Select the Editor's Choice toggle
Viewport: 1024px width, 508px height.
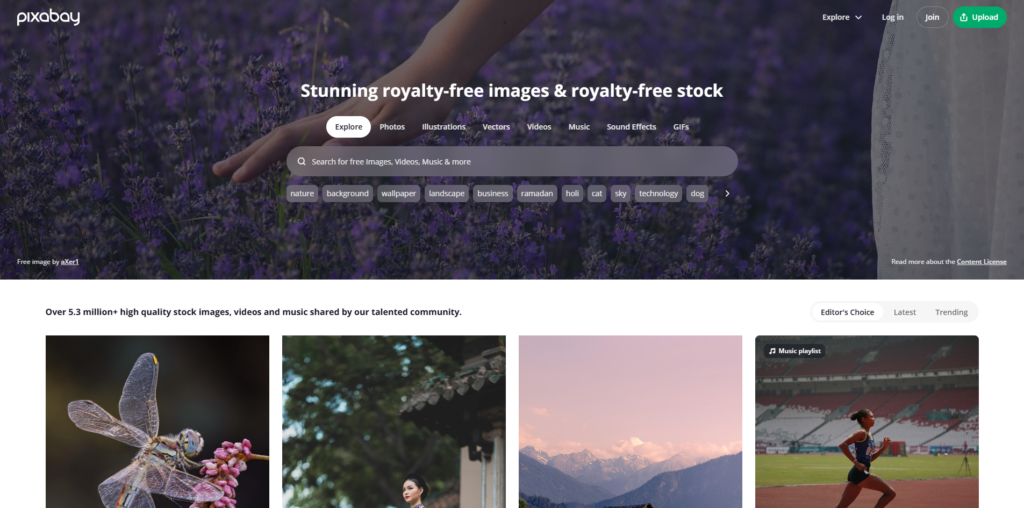point(847,312)
